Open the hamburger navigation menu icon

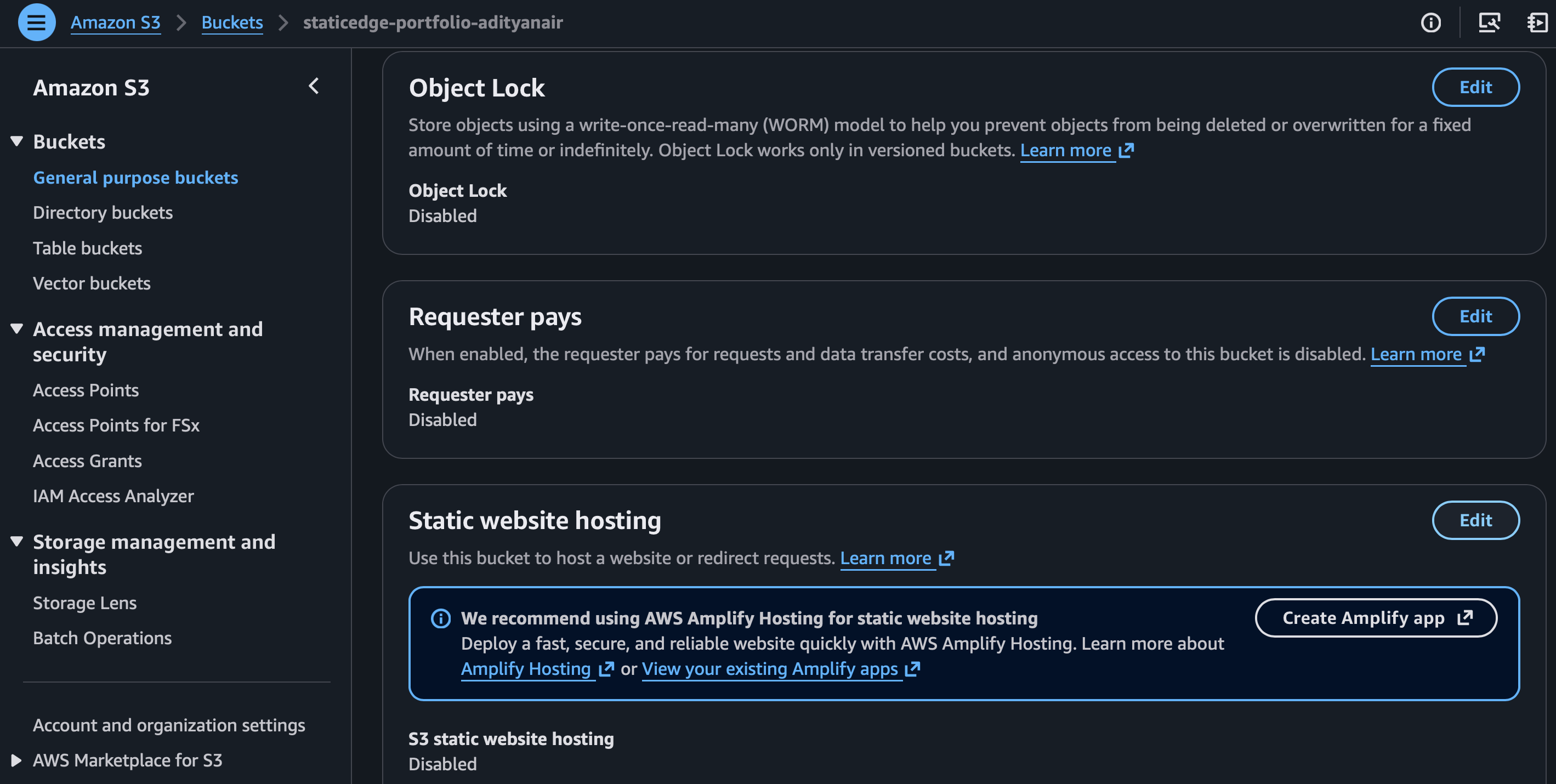[36, 22]
